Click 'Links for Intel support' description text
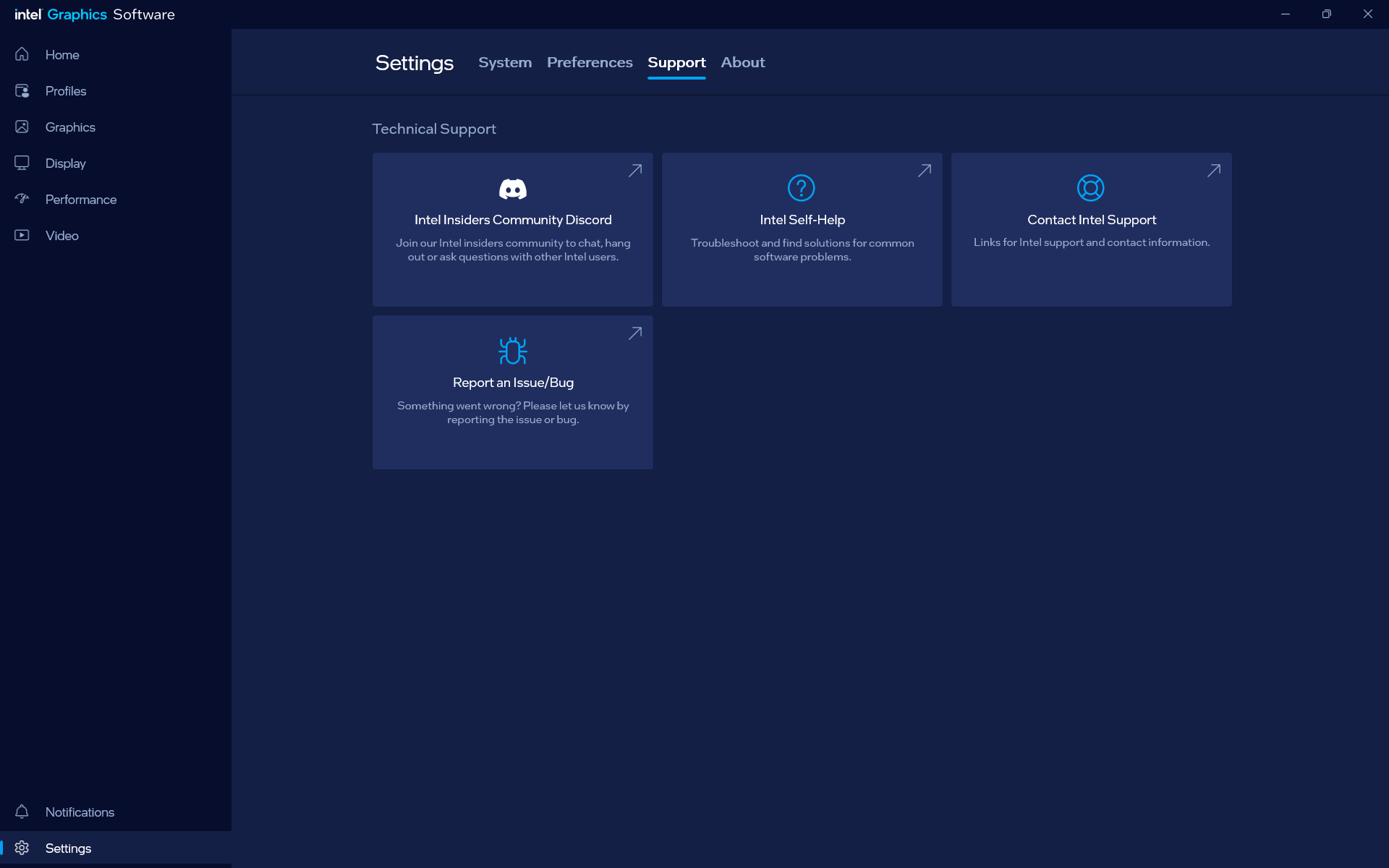The height and width of the screenshot is (868, 1389). tap(1092, 242)
